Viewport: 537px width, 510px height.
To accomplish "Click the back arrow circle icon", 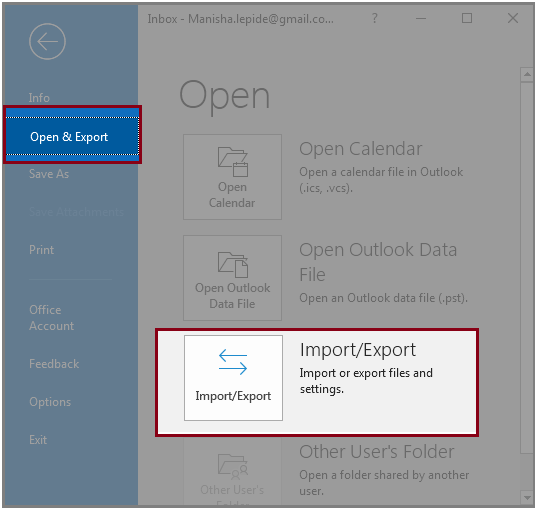I will (x=47, y=41).
